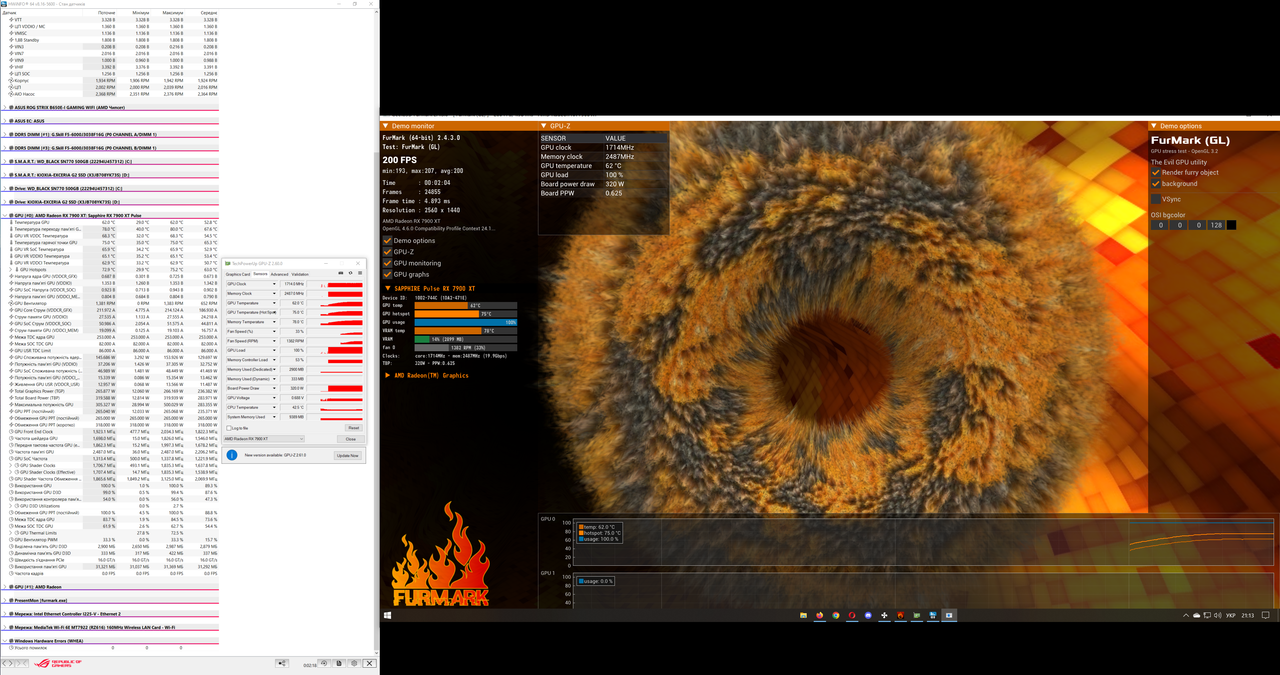Click HWiNFO reset clock icon
This screenshot has height=675, width=1280.
tap(324, 663)
